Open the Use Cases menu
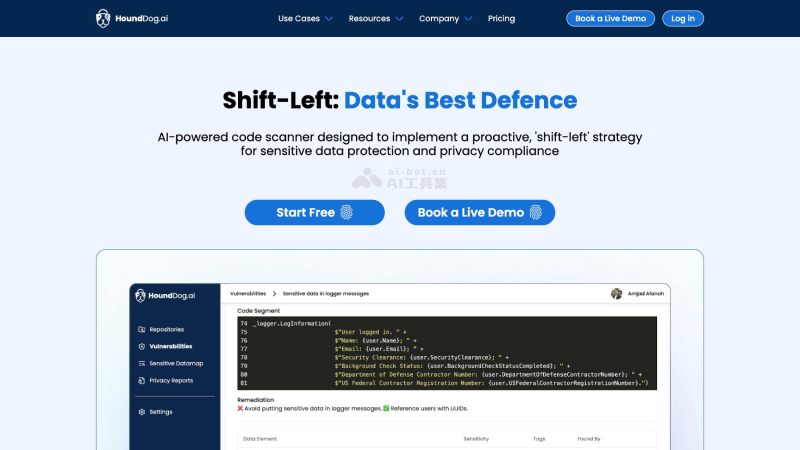Screen dimensions: 800x450 coord(299,18)
